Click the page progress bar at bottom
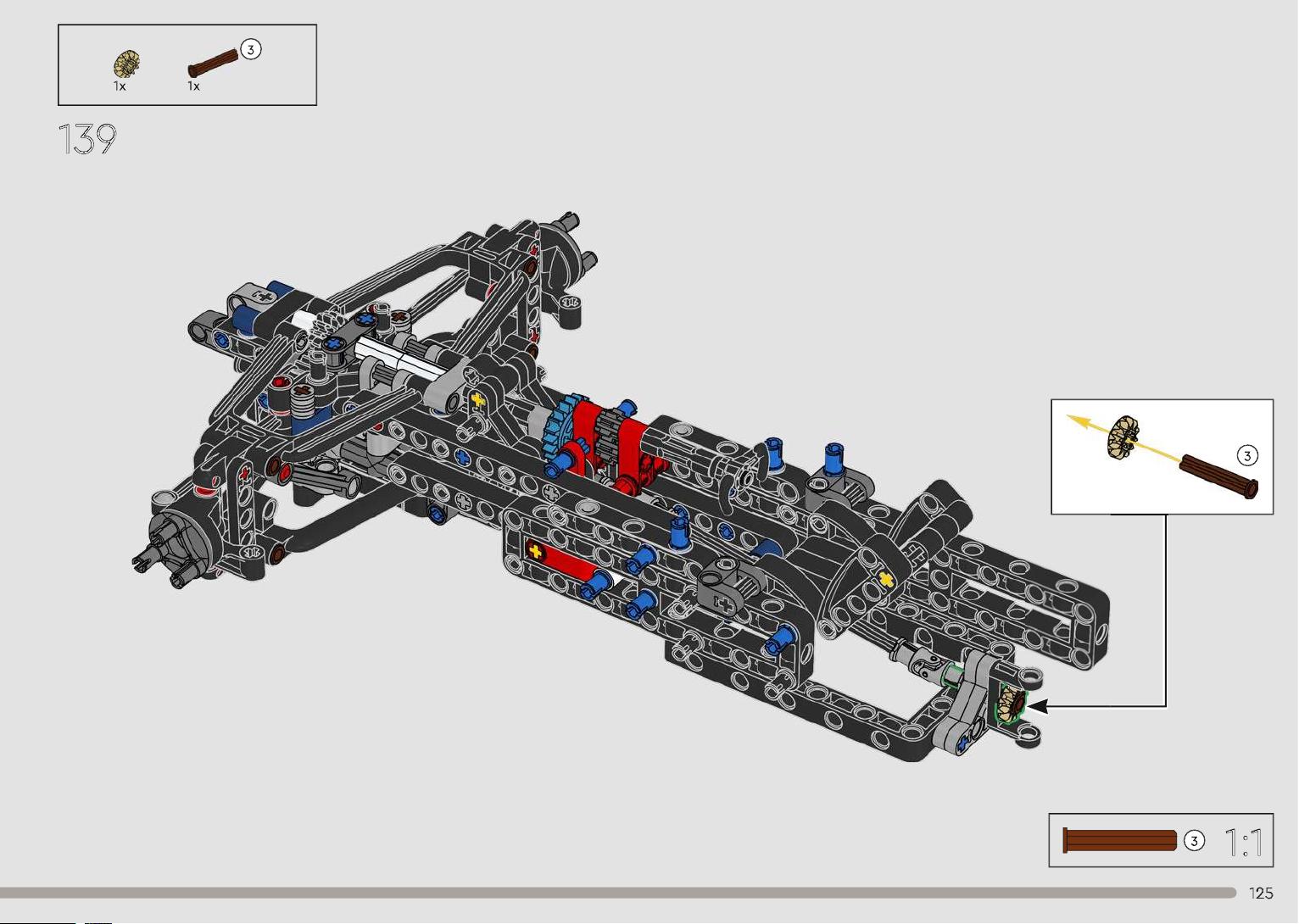 618,893
